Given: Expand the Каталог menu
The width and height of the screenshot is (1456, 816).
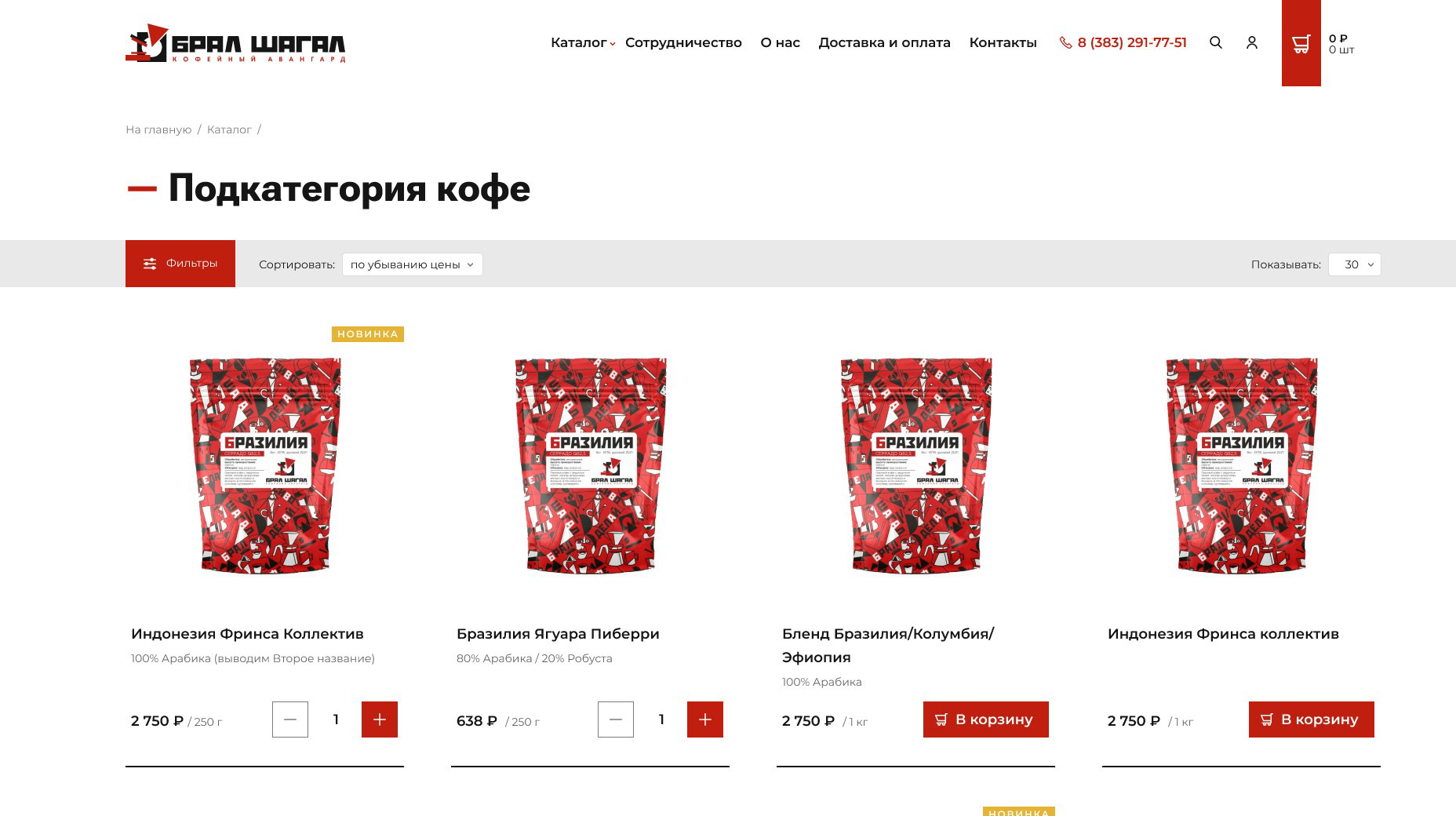Looking at the screenshot, I should coord(583,42).
